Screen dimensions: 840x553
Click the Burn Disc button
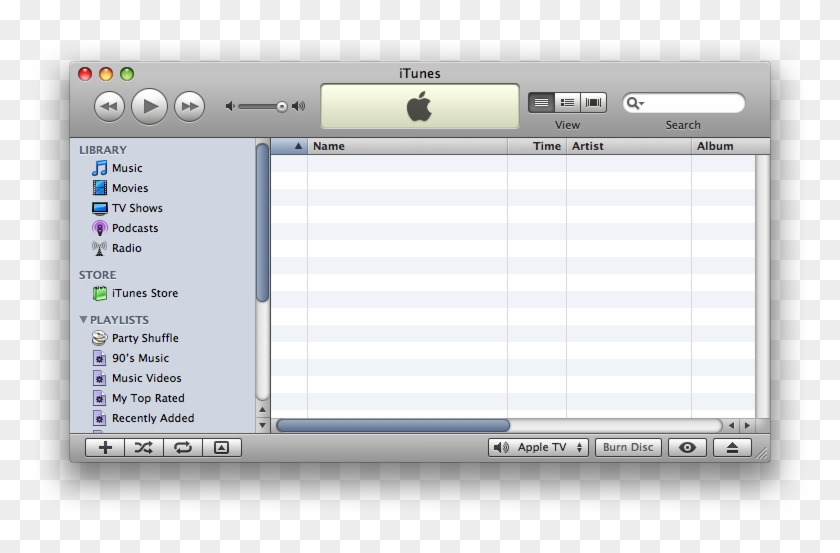[x=628, y=447]
